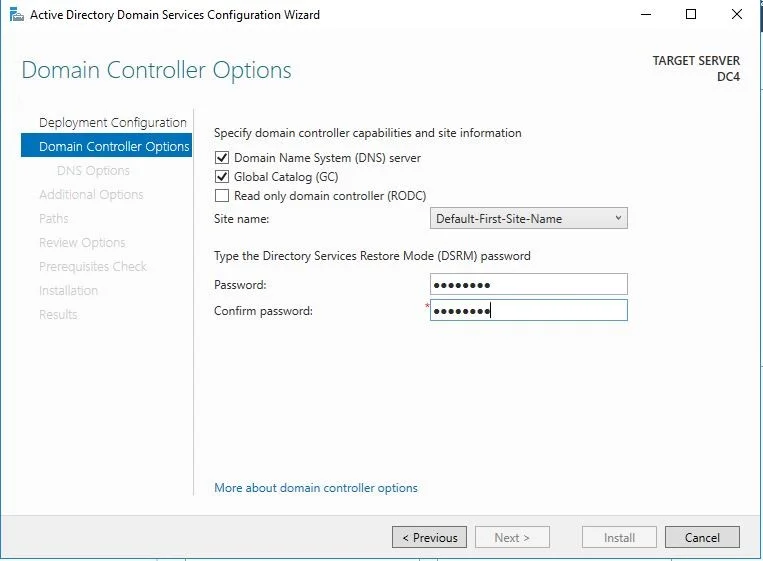
Task: Open More about domain controller options link
Action: (x=316, y=488)
